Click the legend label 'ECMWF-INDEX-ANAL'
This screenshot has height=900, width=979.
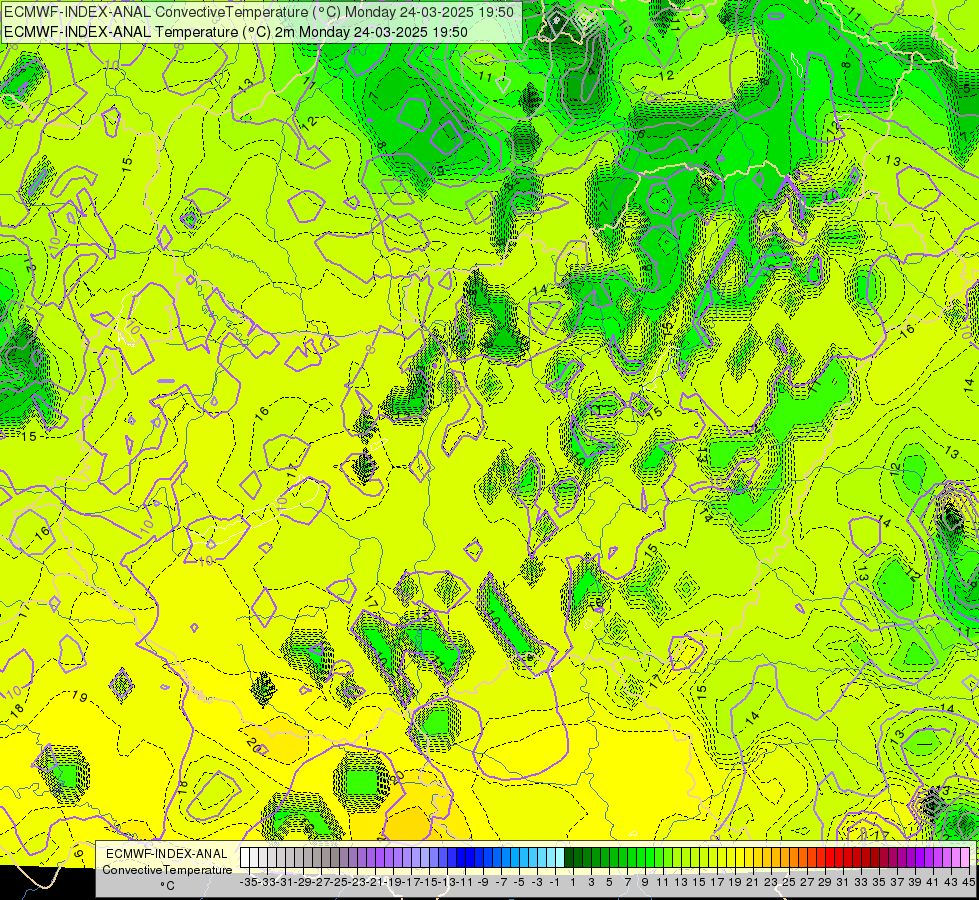[x=167, y=854]
